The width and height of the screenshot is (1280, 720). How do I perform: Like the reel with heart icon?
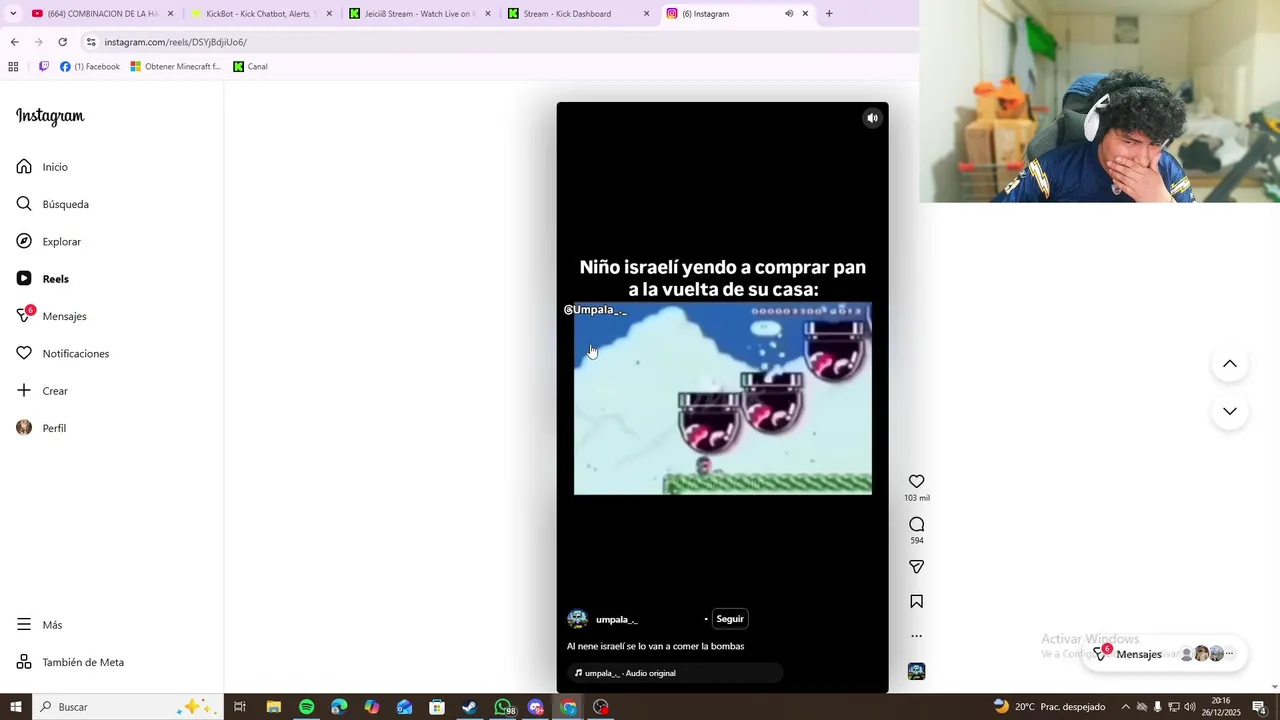pos(916,481)
